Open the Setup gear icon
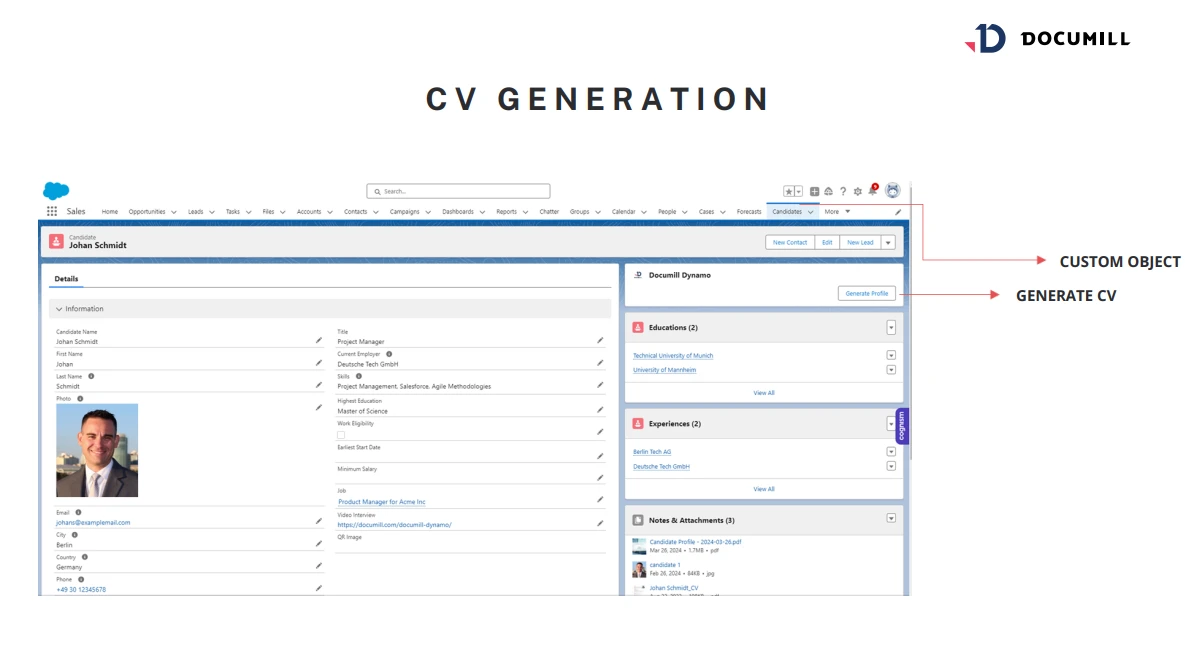1195x671 pixels. point(857,191)
